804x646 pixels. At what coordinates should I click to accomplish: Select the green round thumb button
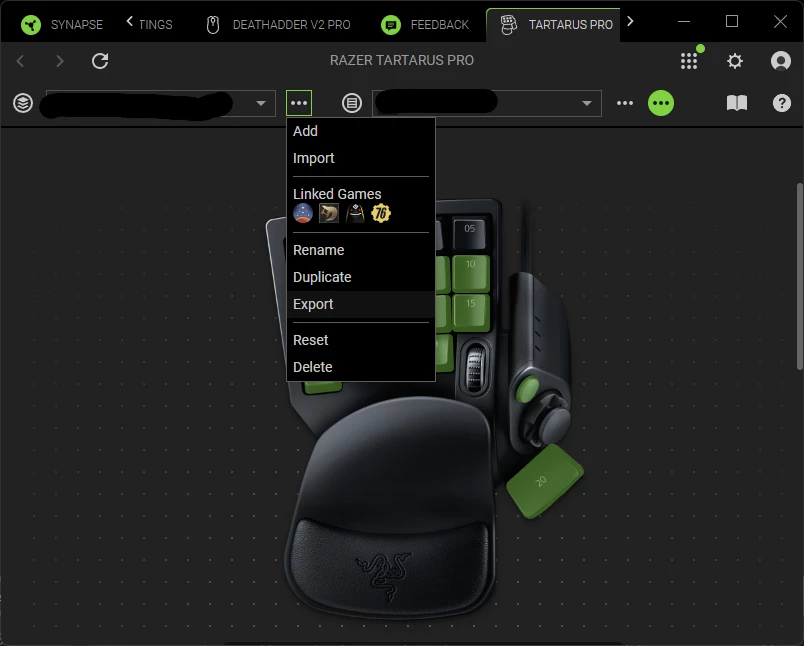tap(527, 390)
